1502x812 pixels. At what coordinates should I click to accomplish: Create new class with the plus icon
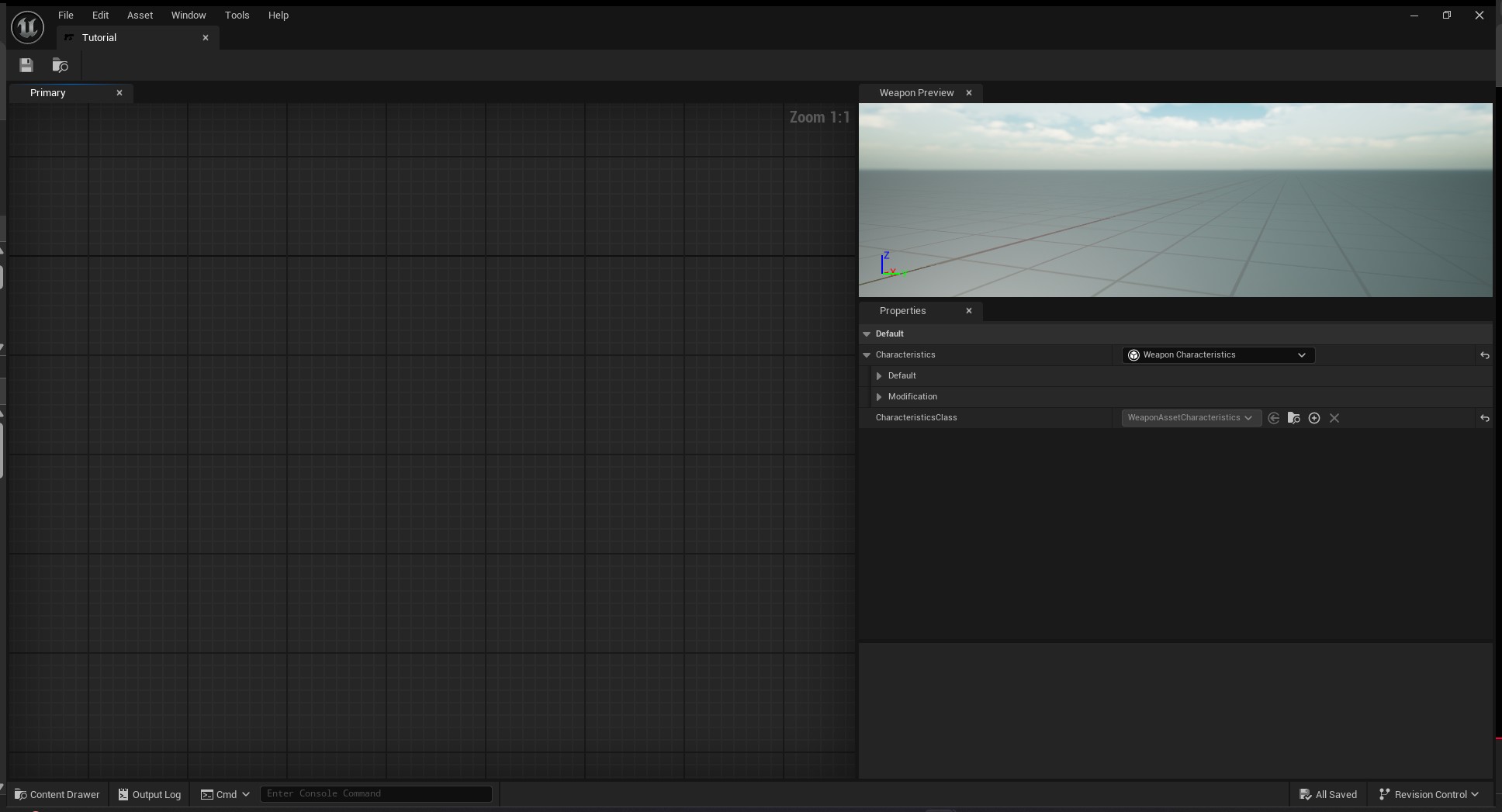pos(1314,418)
